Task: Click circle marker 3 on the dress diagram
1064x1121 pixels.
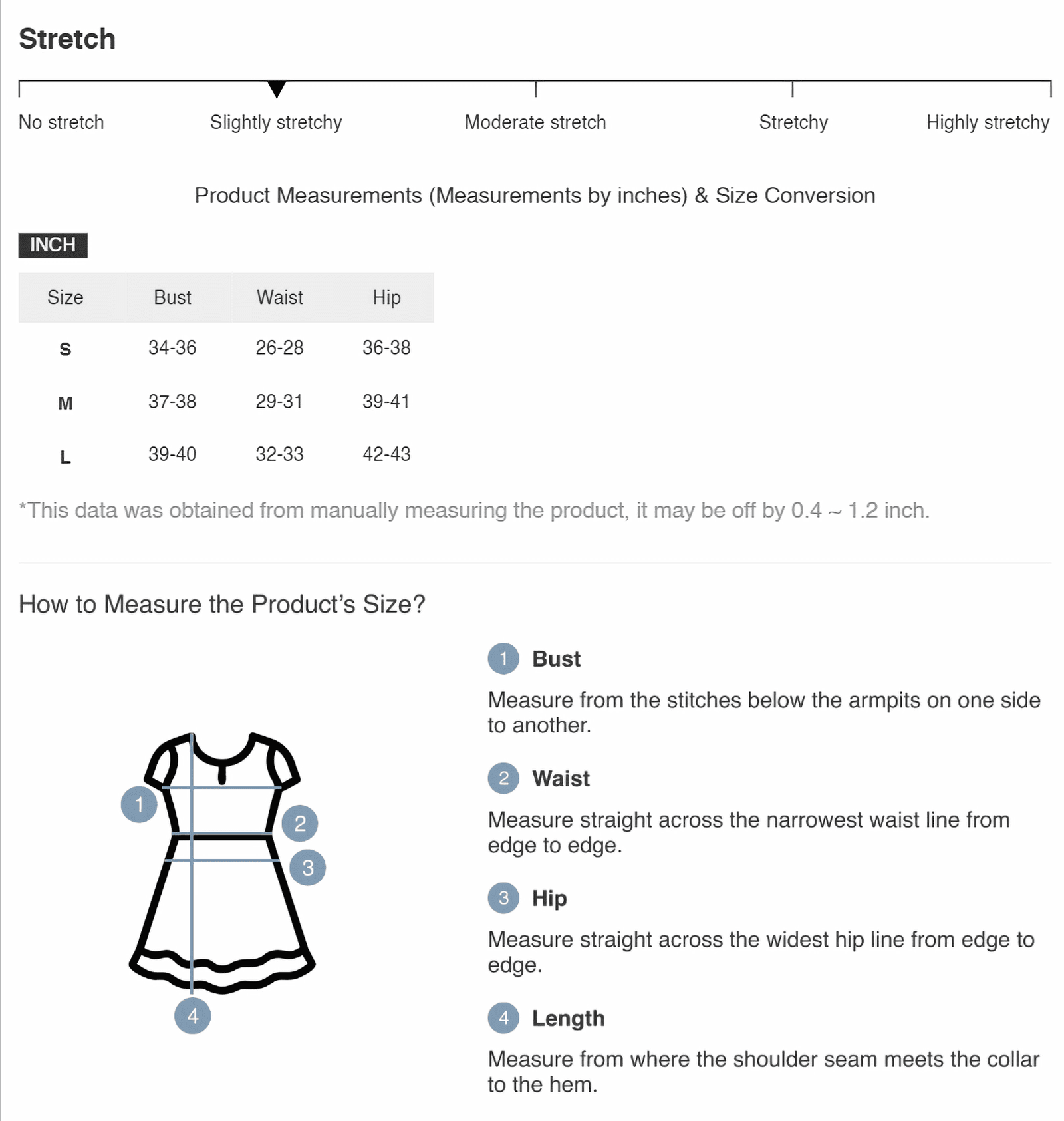Action: coord(308,868)
